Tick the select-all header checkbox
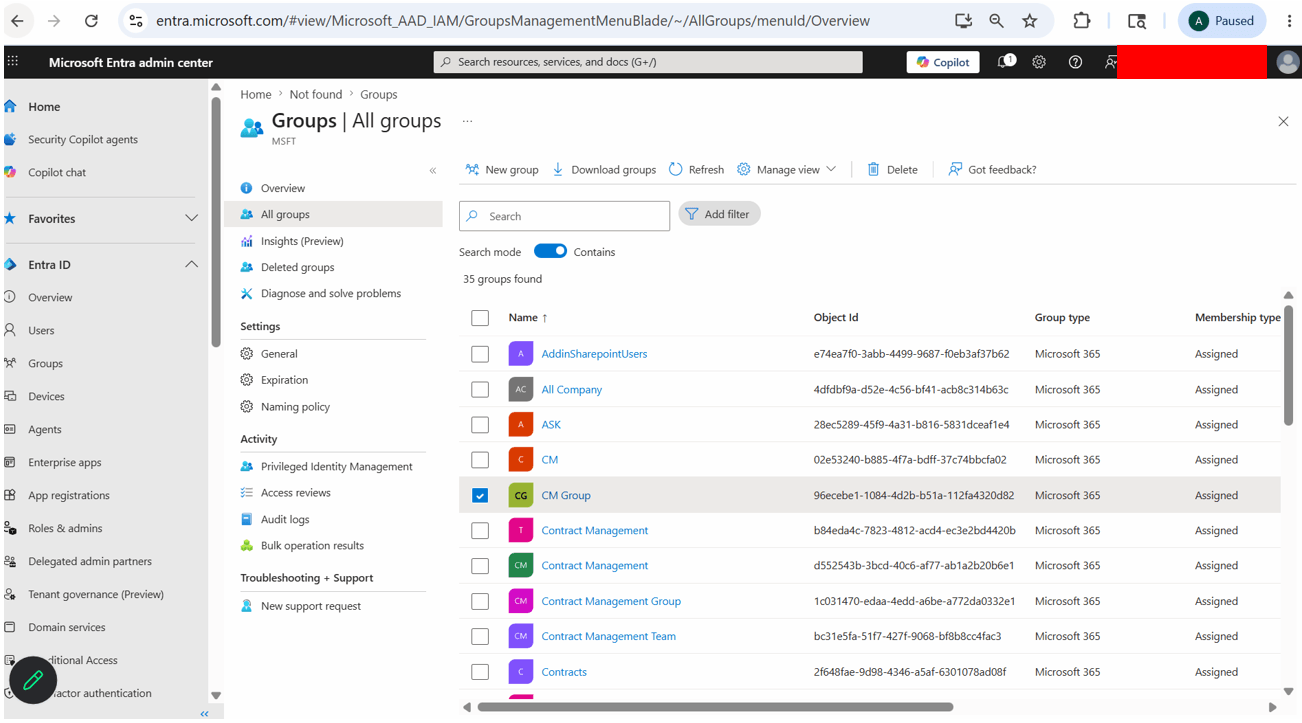This screenshot has width=1302, height=723. pos(480,318)
